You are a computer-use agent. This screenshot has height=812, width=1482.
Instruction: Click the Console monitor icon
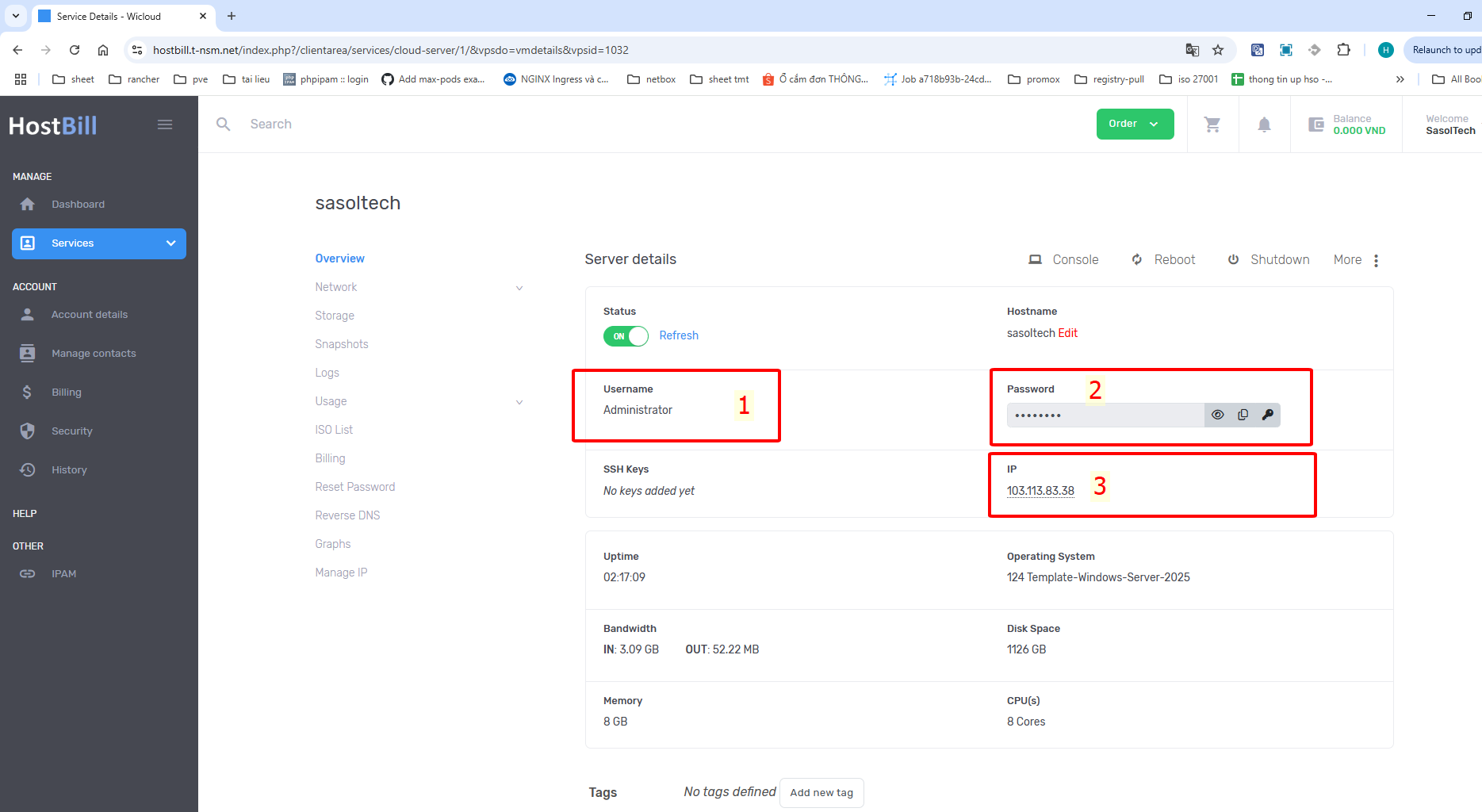click(x=1035, y=260)
